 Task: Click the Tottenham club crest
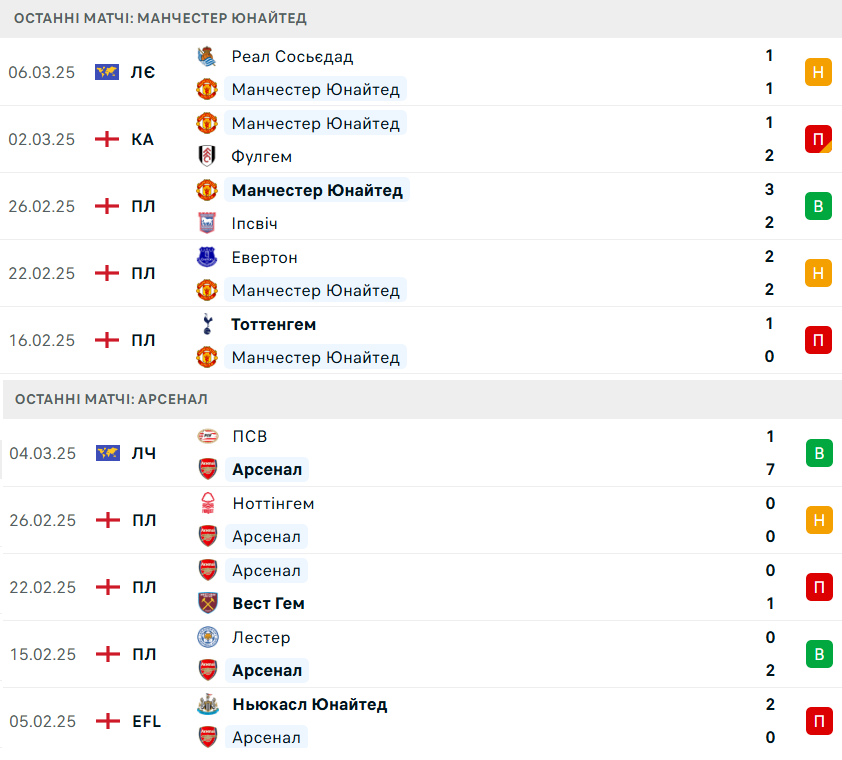207,324
